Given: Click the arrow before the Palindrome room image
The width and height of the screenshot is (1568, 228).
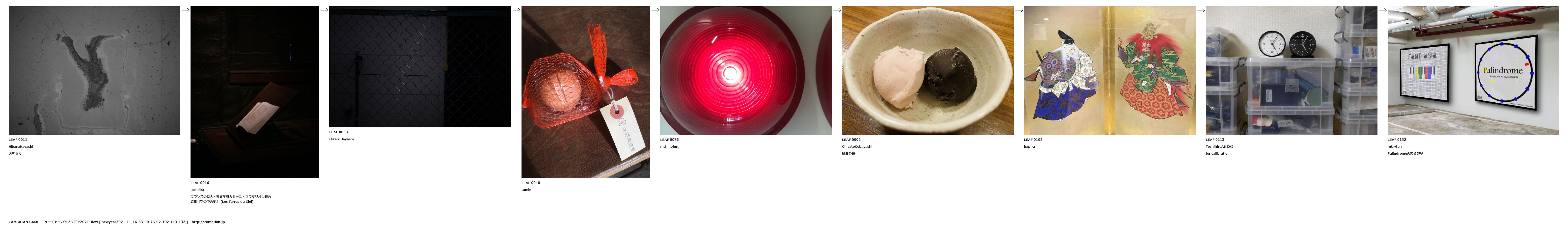Looking at the screenshot, I should (1383, 10).
